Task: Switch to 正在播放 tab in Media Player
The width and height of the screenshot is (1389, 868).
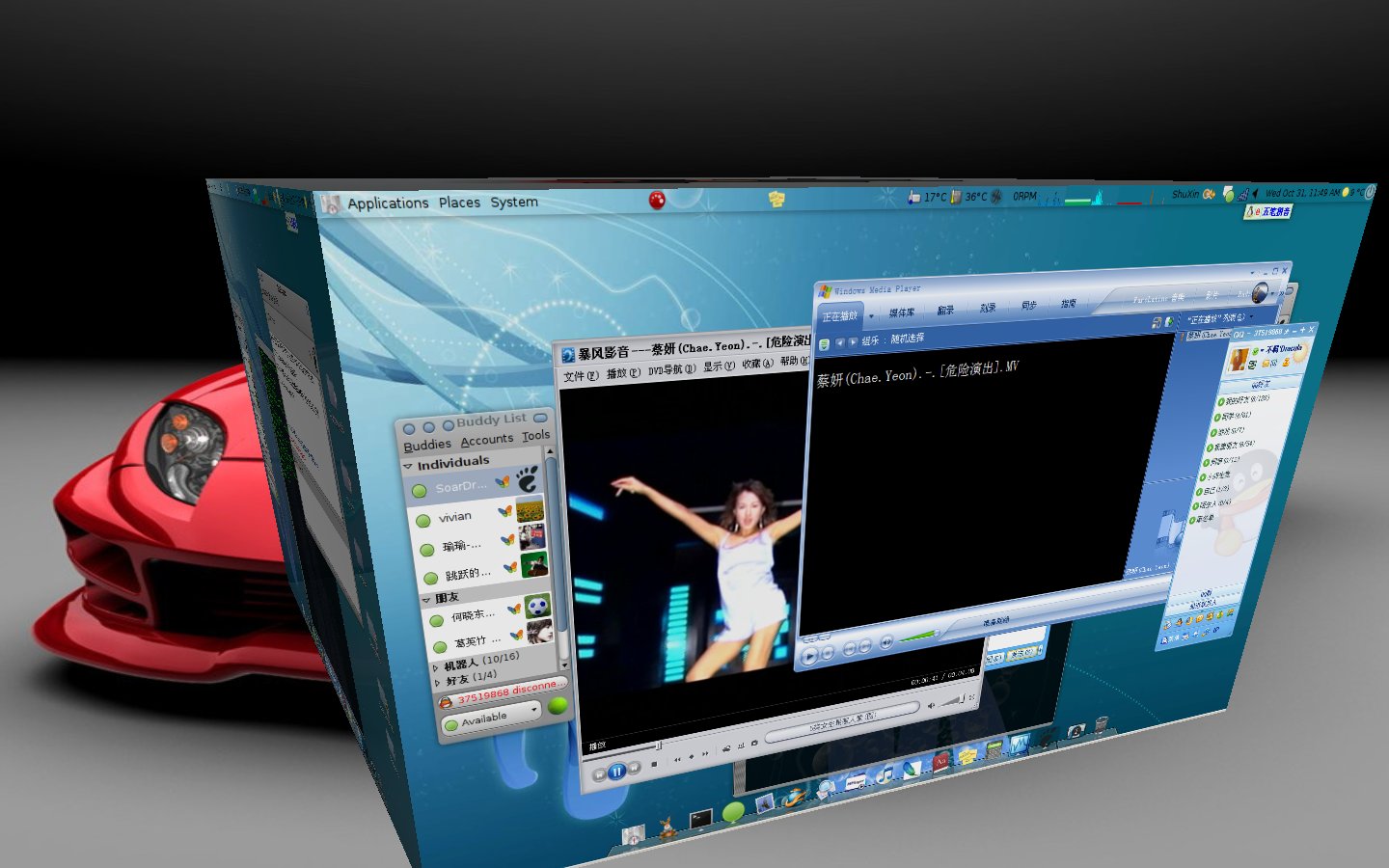Action: pos(840,316)
